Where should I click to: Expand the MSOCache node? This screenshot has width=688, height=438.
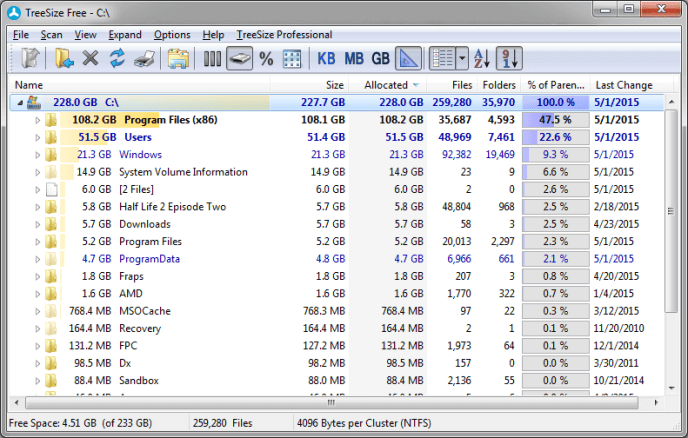coord(37,311)
